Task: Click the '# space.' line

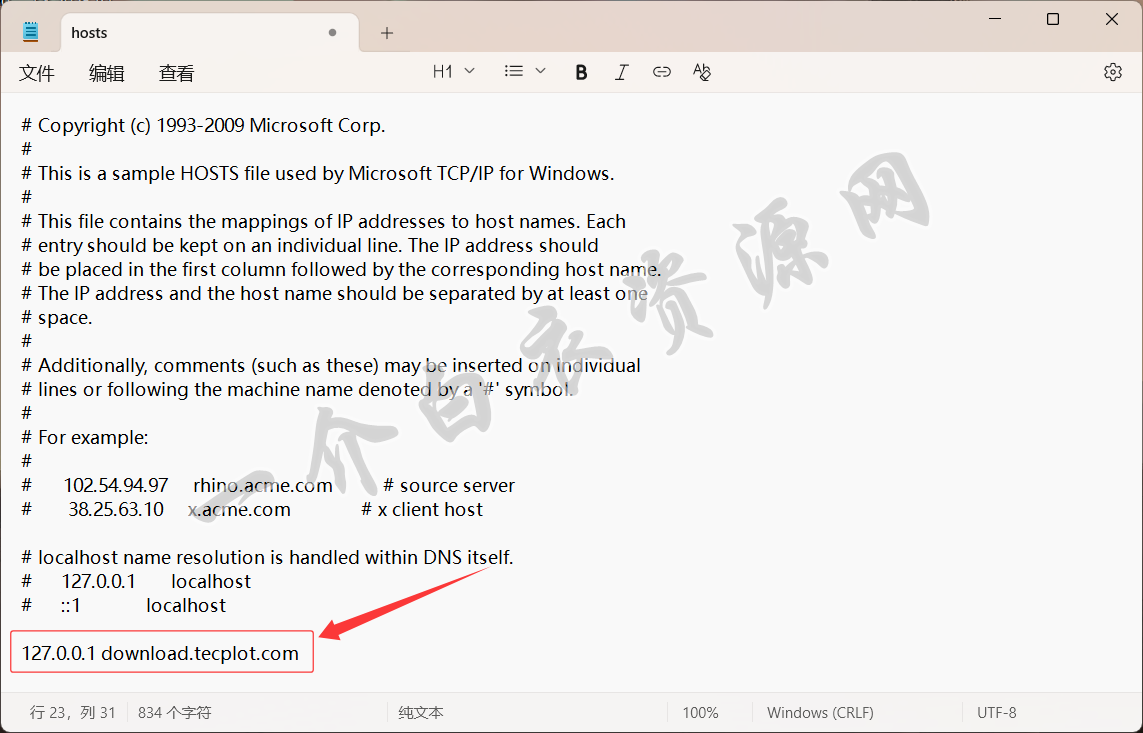Action: point(57,318)
